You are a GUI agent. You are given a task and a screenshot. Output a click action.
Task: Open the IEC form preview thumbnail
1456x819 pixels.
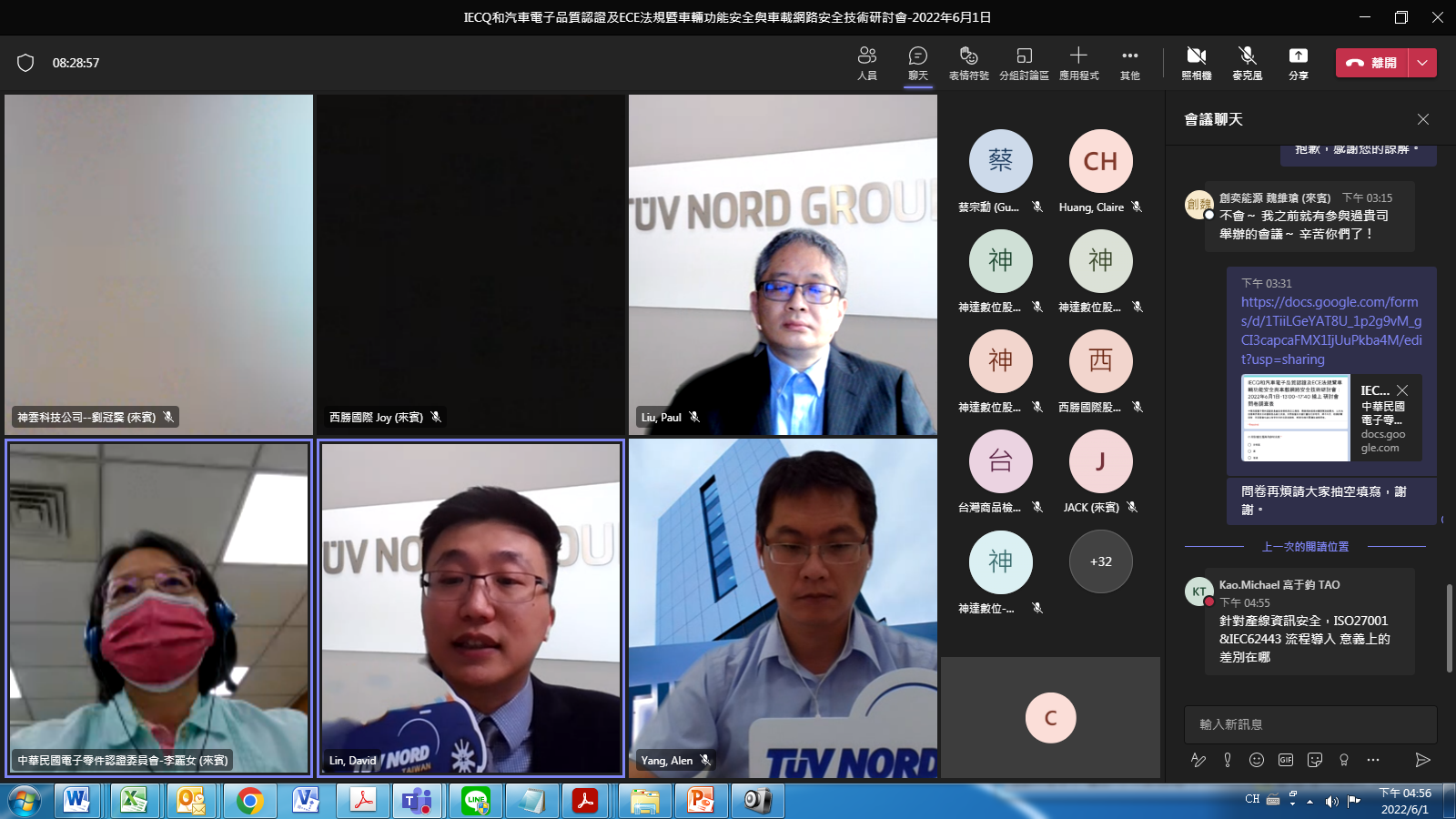[1296, 419]
